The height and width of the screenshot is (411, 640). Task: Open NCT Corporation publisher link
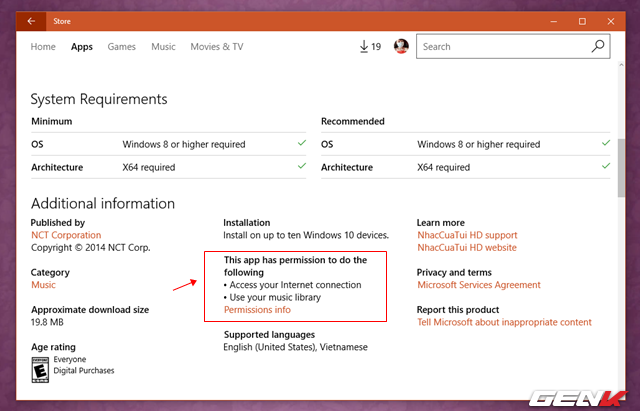pos(66,235)
